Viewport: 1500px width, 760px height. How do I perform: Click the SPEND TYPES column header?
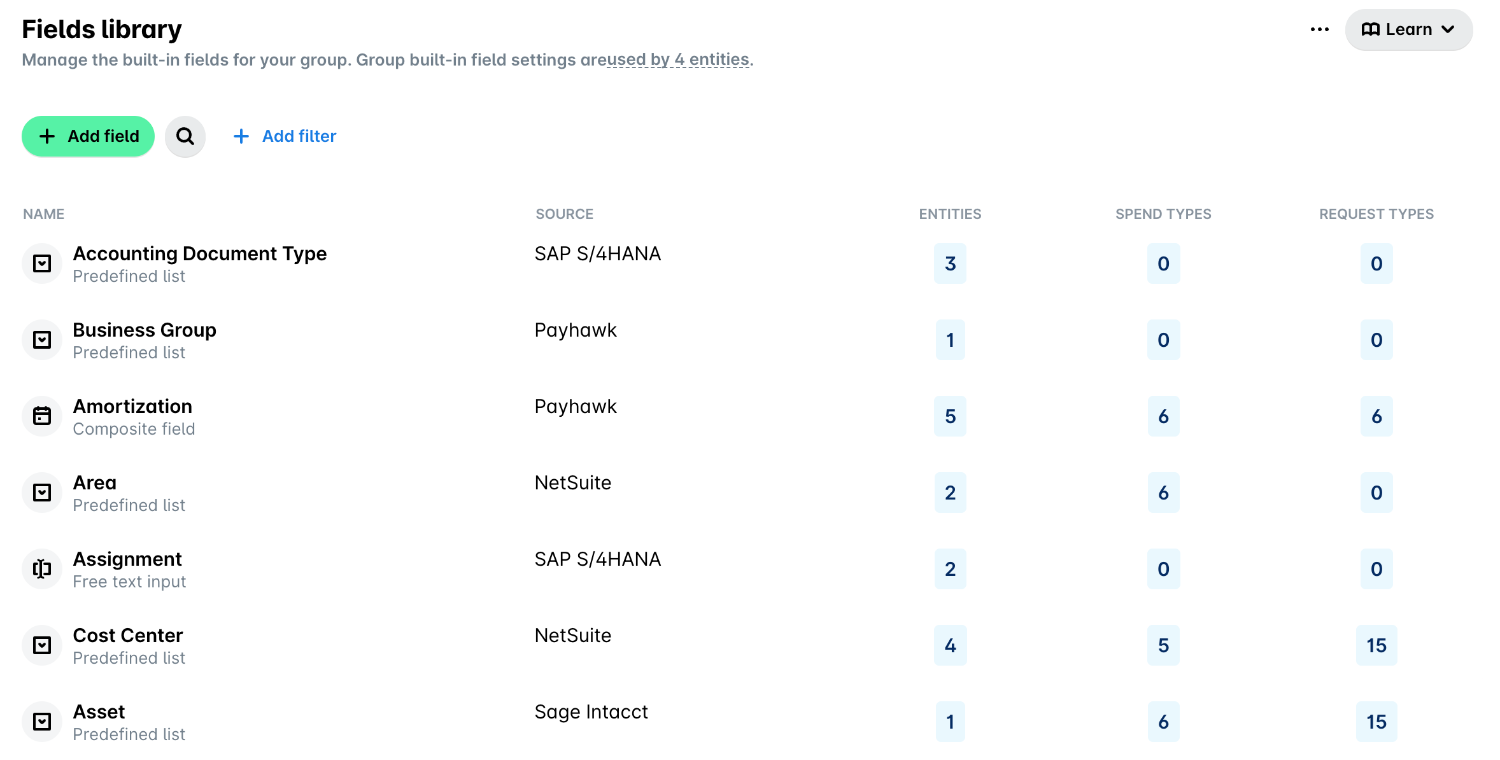point(1163,214)
